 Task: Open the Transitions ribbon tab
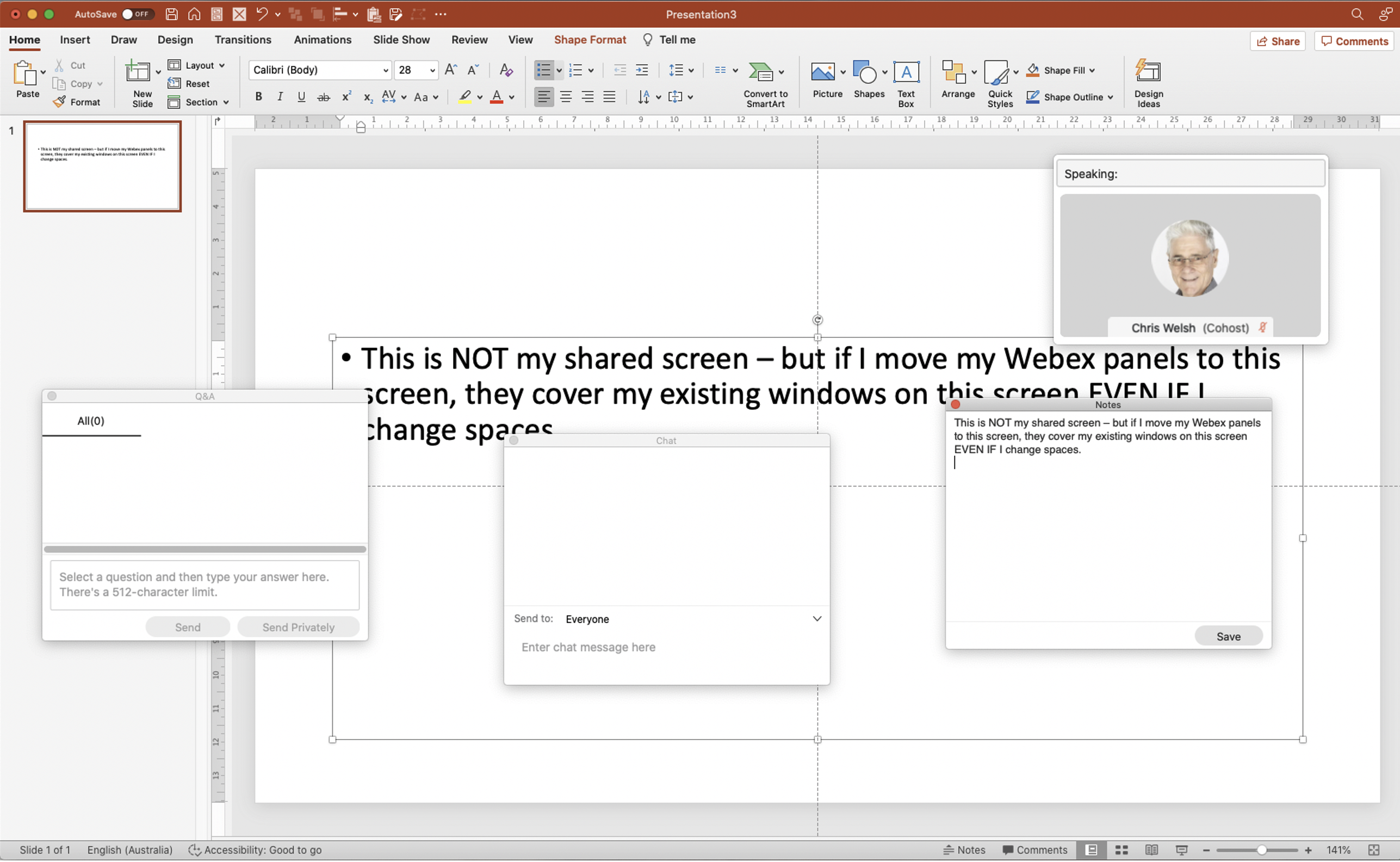tap(243, 40)
